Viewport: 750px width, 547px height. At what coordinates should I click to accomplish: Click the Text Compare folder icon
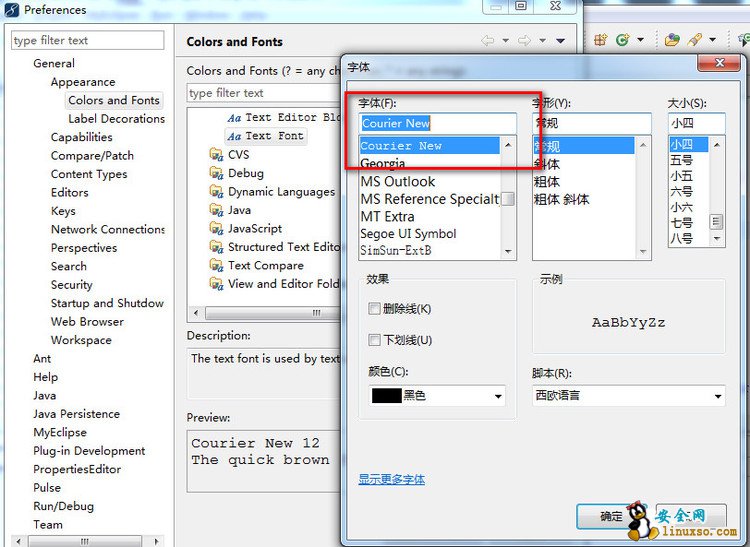pyautogui.click(x=217, y=265)
